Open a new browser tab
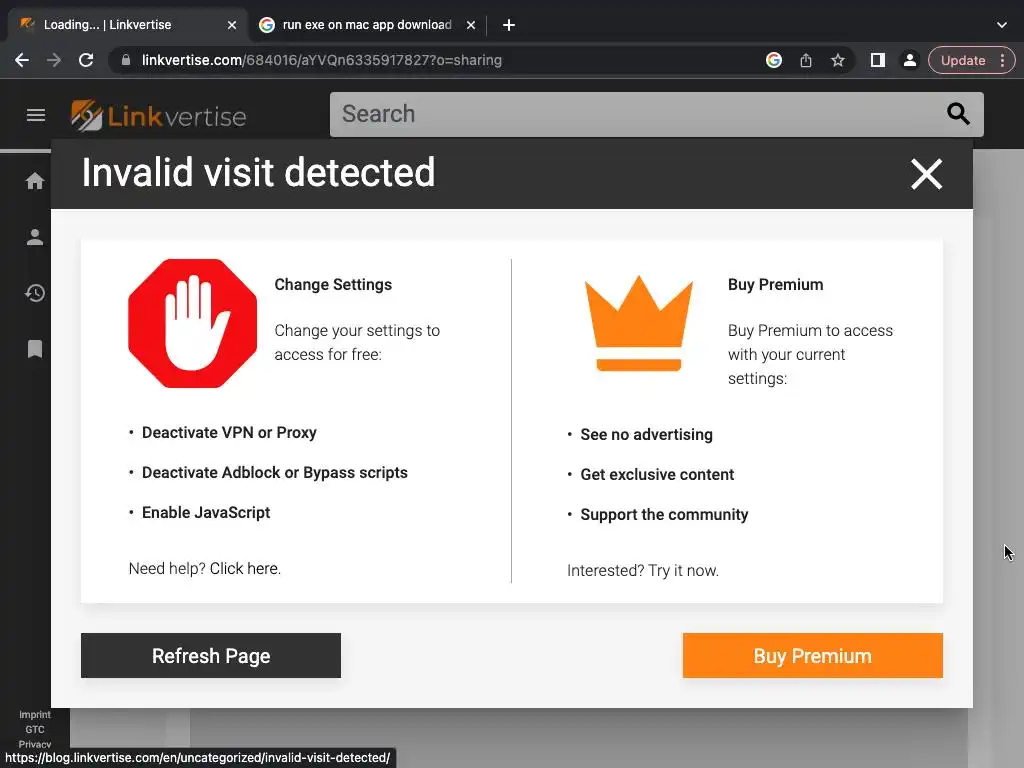This screenshot has width=1024, height=768. pos(509,25)
